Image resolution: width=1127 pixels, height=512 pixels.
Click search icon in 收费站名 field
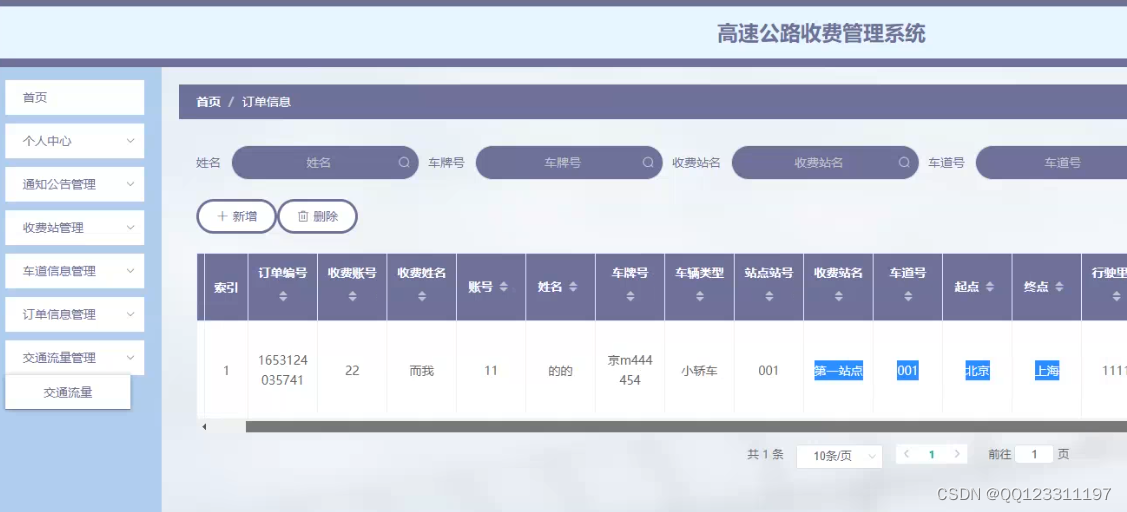tap(904, 163)
